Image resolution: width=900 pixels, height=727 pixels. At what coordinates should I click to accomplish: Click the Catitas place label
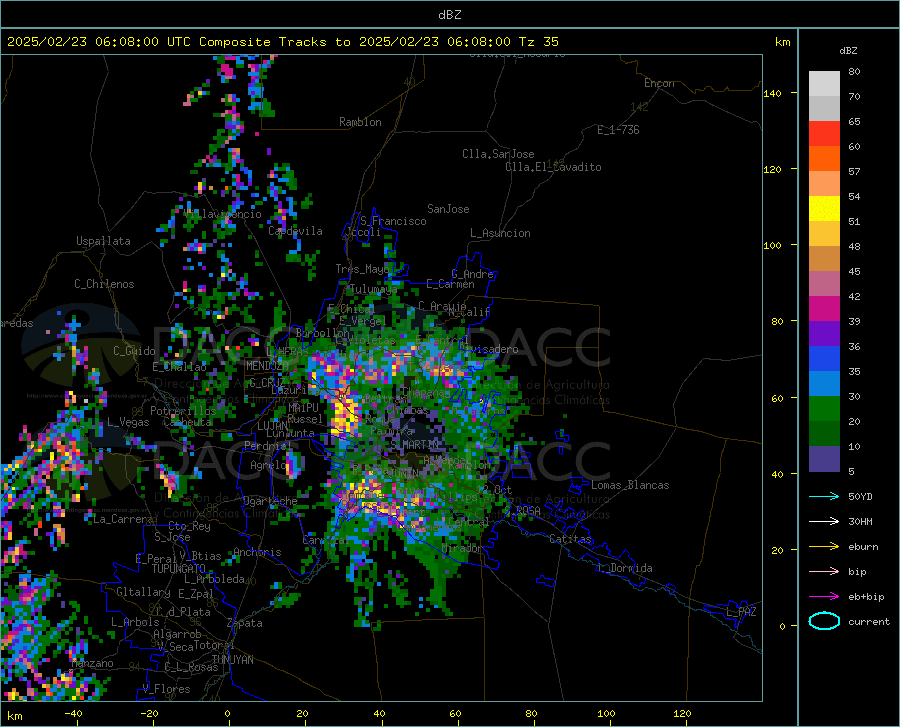(x=570, y=539)
